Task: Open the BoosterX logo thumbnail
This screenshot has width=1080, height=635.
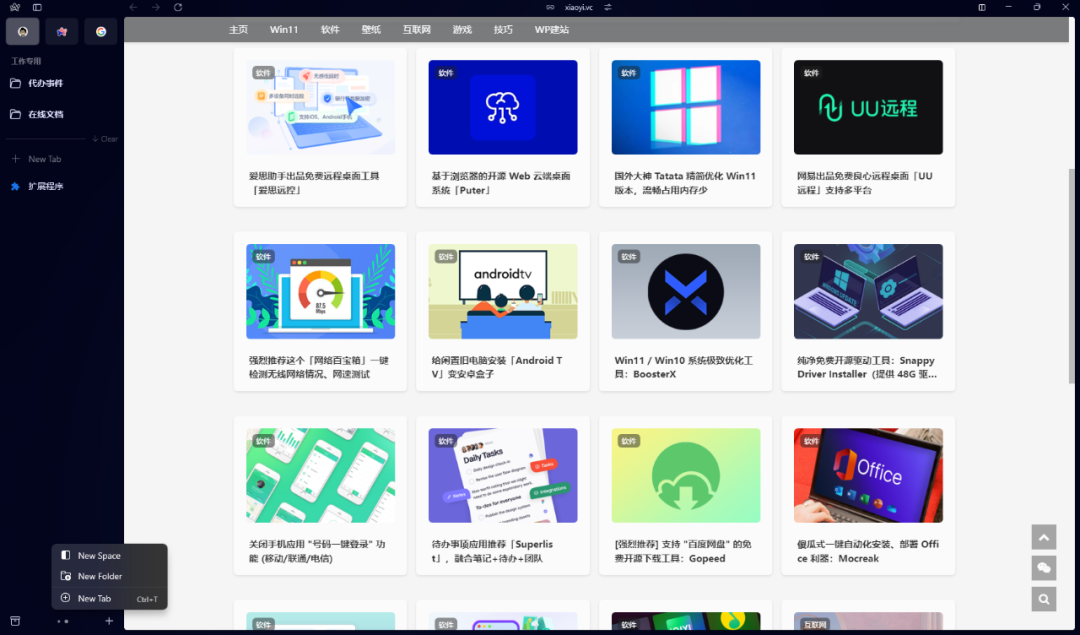Action: 686,291
